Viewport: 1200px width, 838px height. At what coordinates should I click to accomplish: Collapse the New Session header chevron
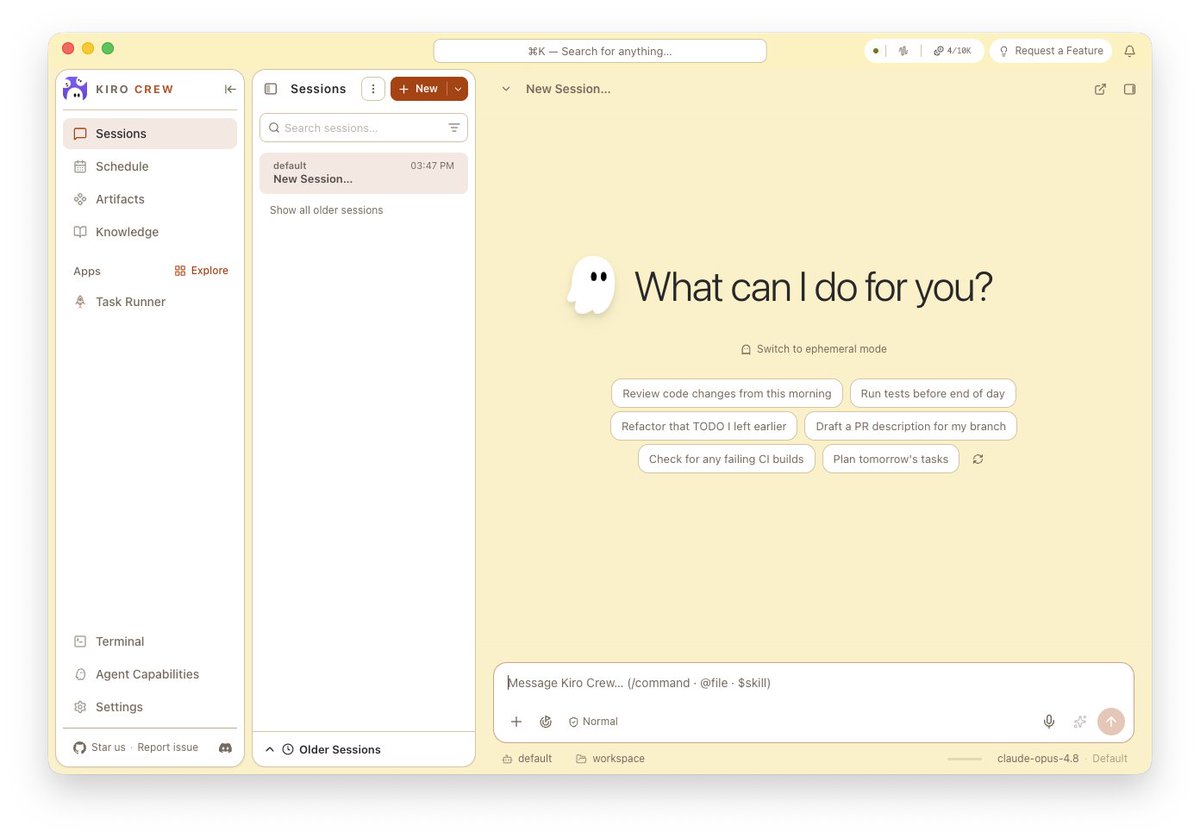506,89
